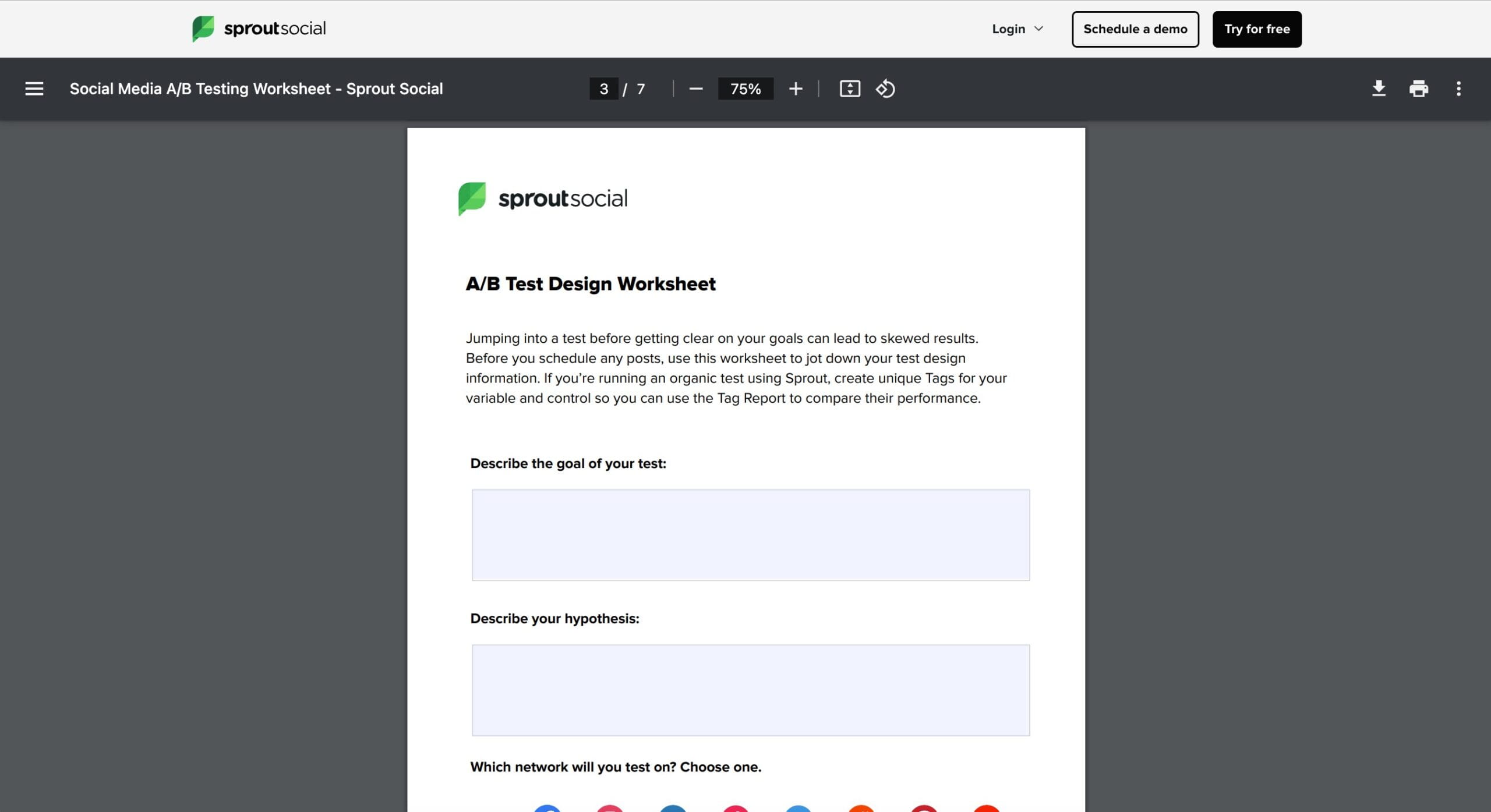Click inside the goal description text box
This screenshot has height=812, width=1491.
pos(750,534)
